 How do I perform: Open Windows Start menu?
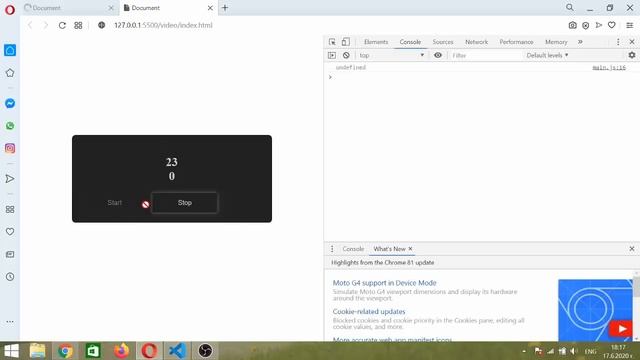11,351
